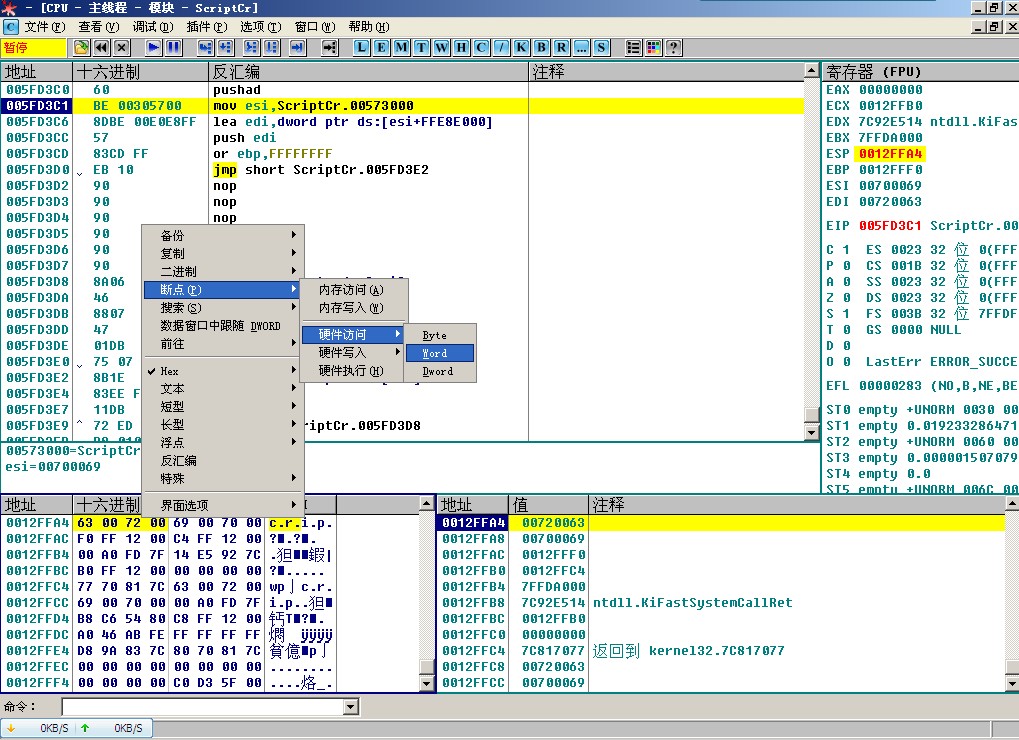Open Executable modules with E button
Screen dimensions: 1019x740
[x=381, y=47]
